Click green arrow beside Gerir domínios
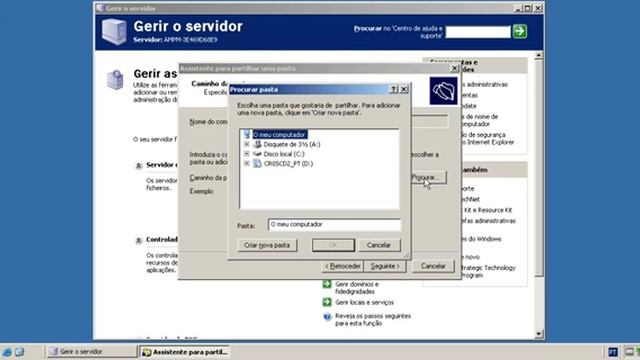 point(327,284)
